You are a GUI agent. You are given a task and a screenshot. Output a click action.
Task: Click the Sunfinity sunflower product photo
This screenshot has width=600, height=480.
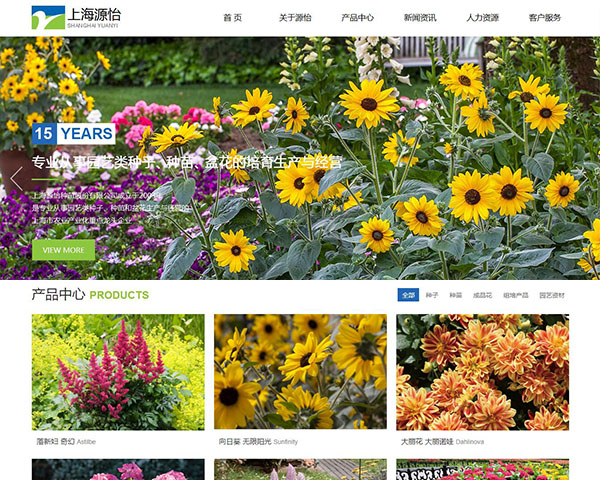point(300,372)
